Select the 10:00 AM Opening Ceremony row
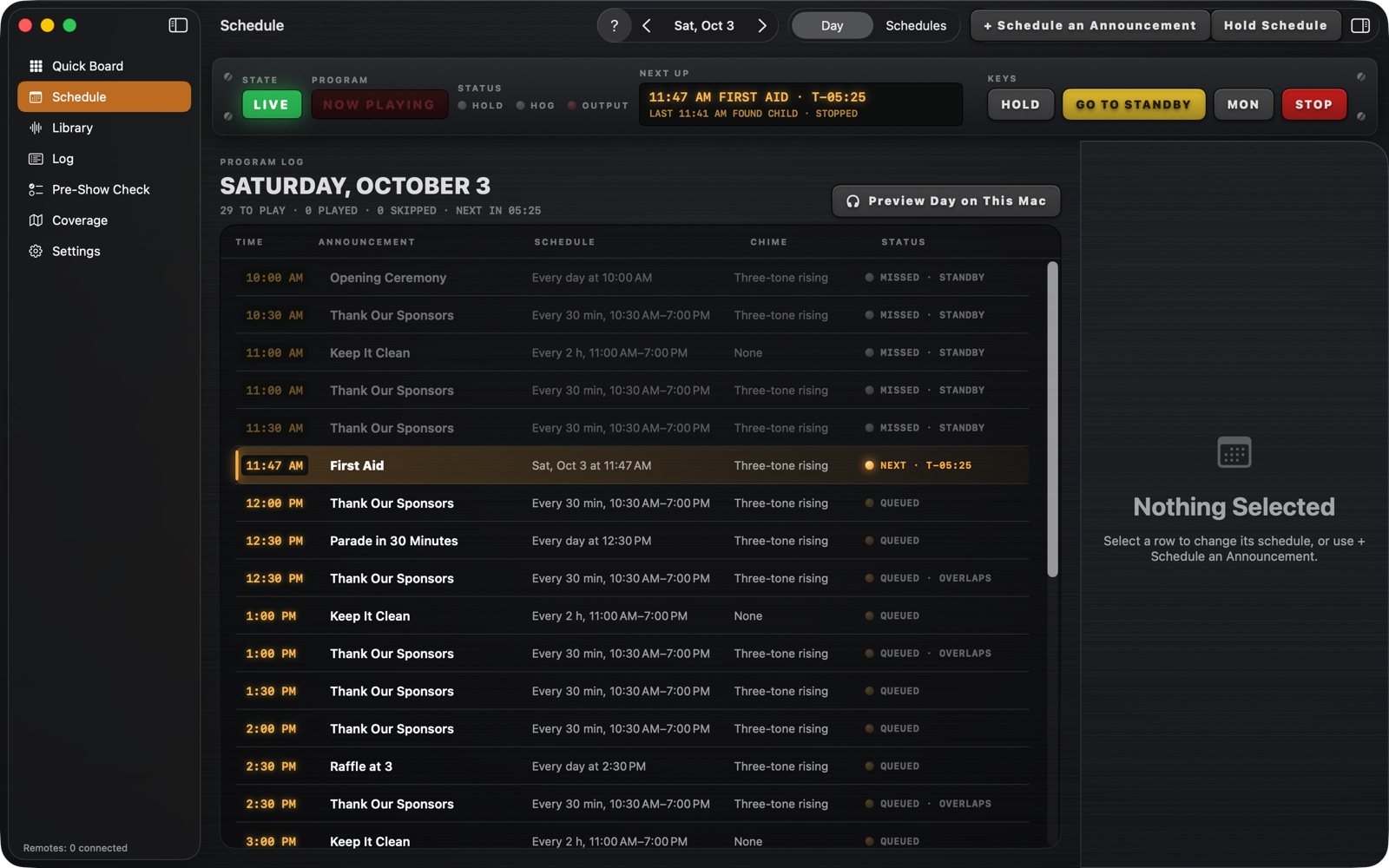1389x868 pixels. [631, 278]
